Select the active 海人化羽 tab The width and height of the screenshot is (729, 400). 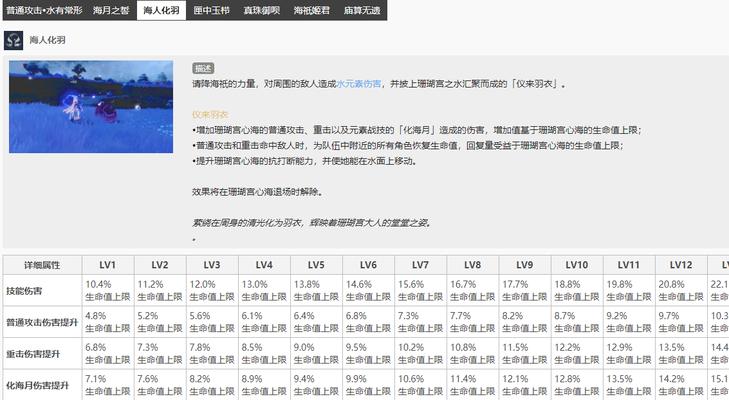(x=161, y=10)
